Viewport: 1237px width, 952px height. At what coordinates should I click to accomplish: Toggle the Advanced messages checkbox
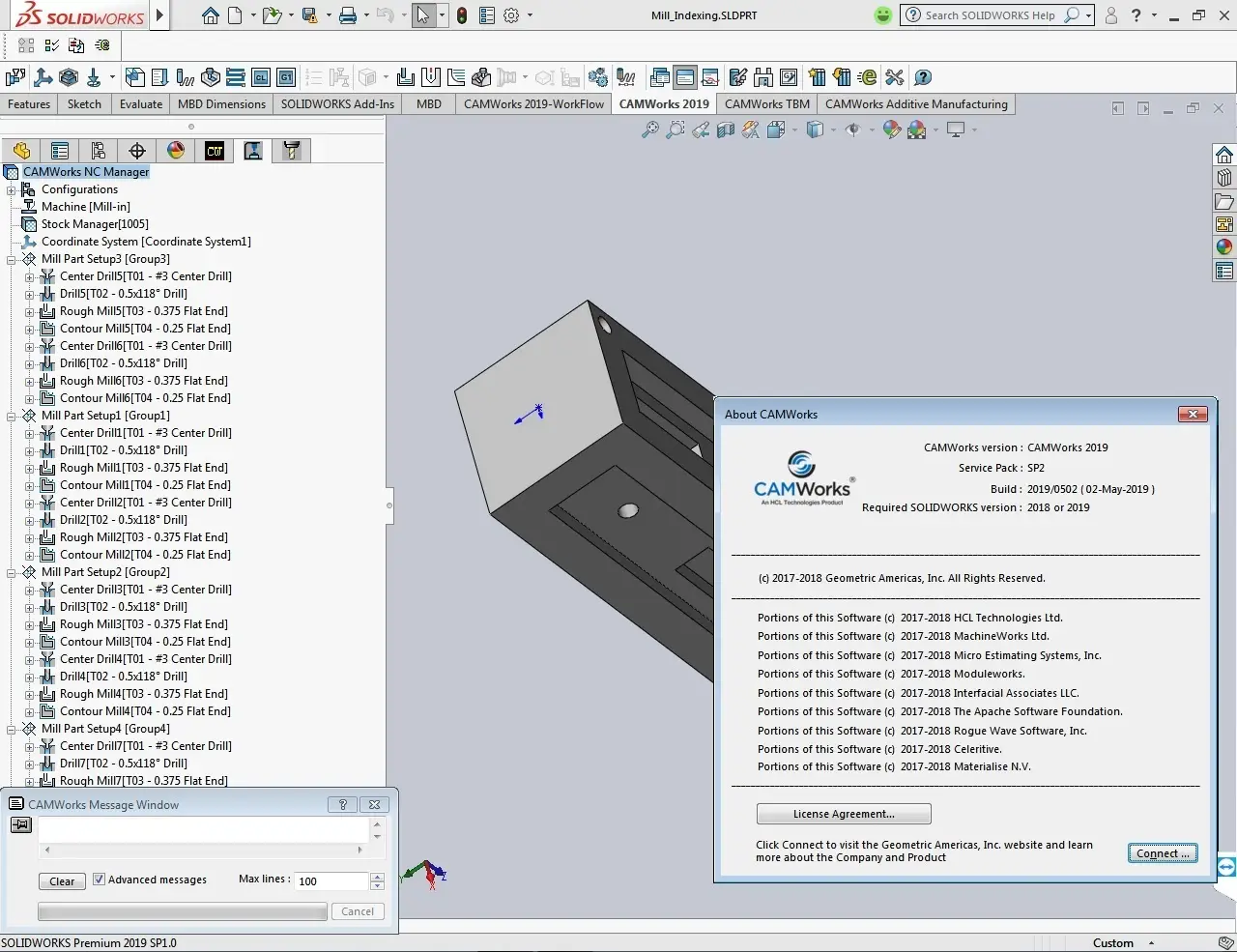[x=99, y=880]
